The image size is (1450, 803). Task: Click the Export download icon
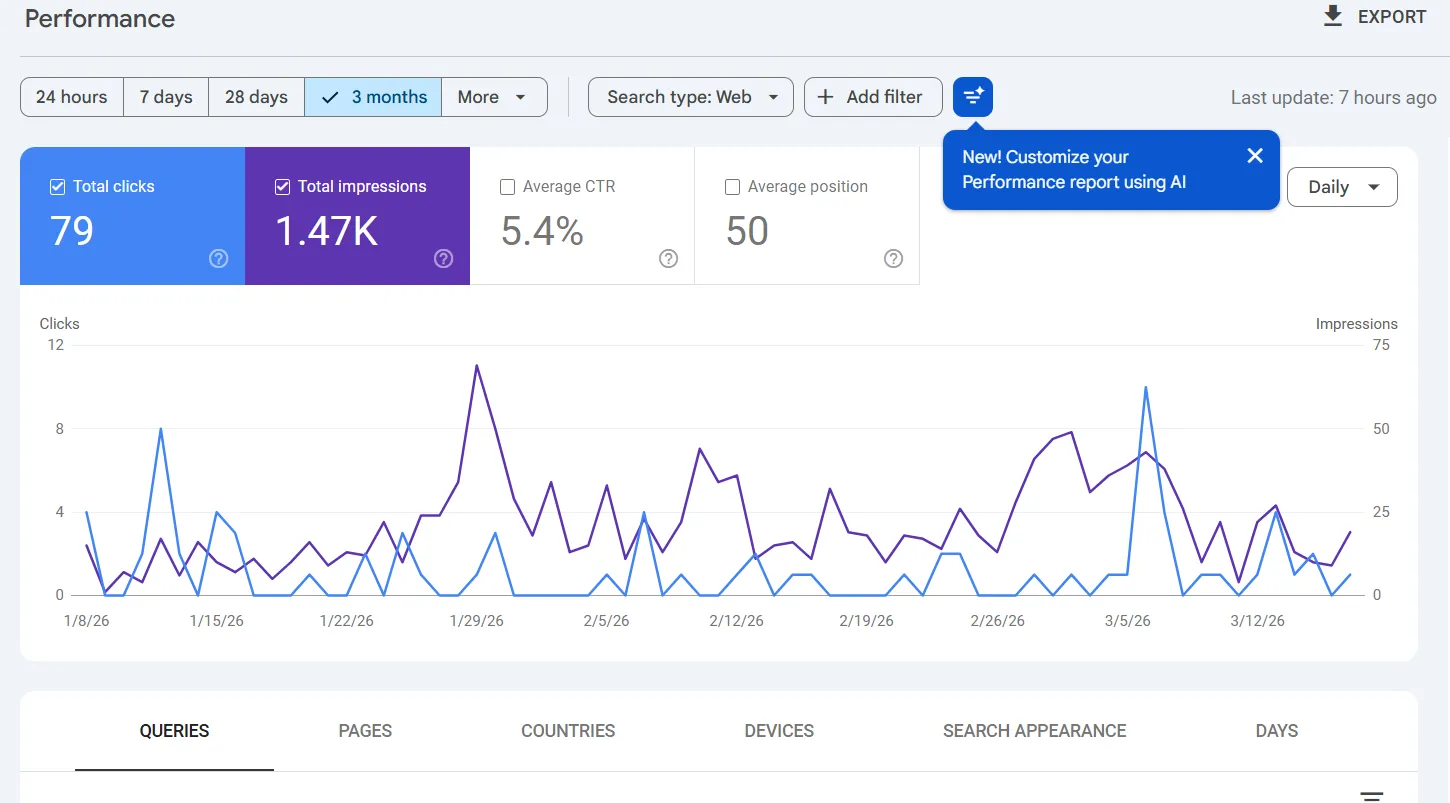pos(1332,17)
